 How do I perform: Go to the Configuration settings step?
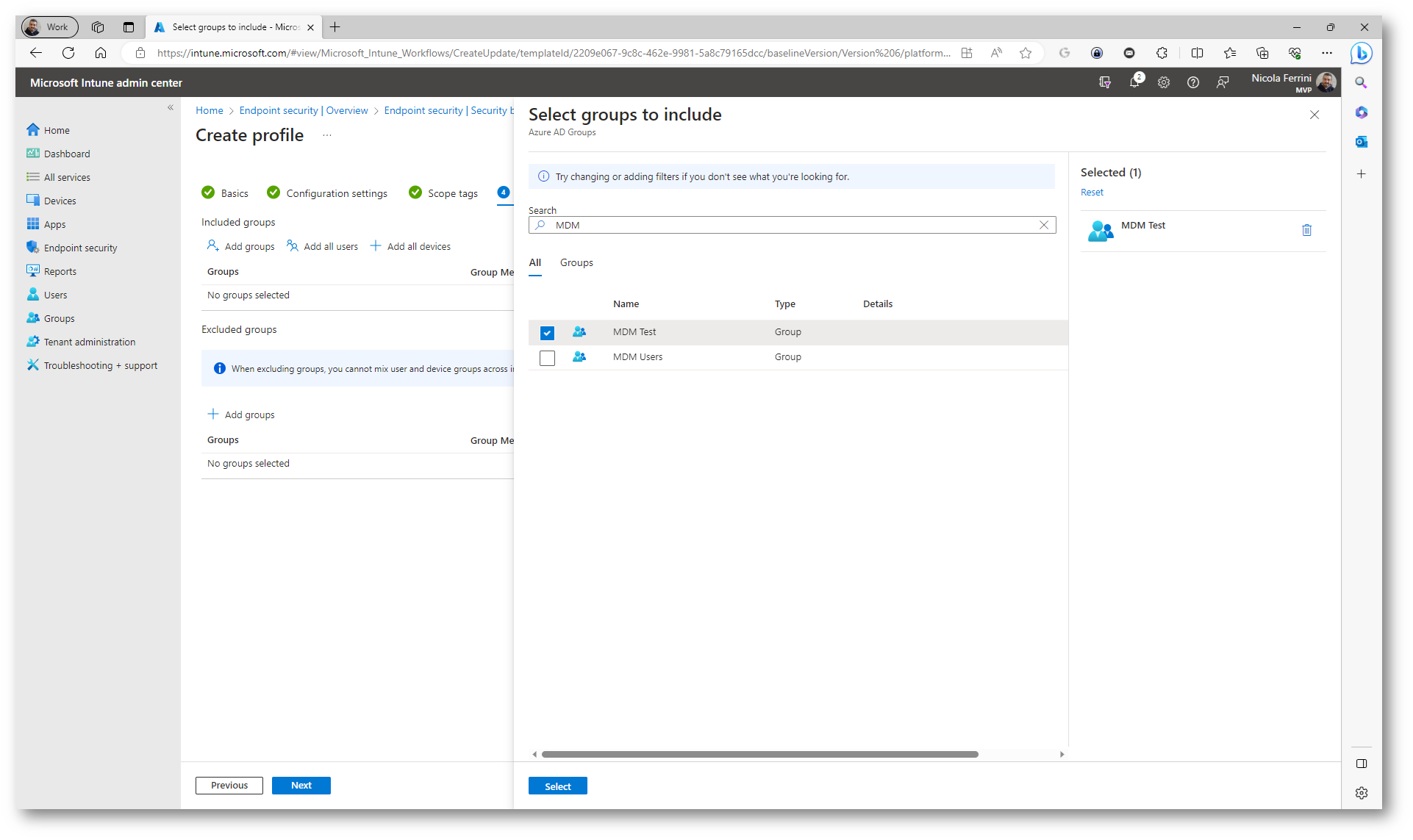(327, 193)
